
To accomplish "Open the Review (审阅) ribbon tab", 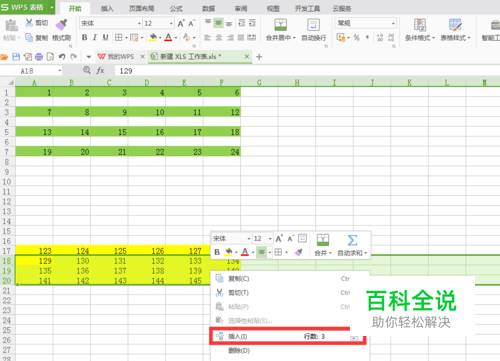I will (241, 8).
